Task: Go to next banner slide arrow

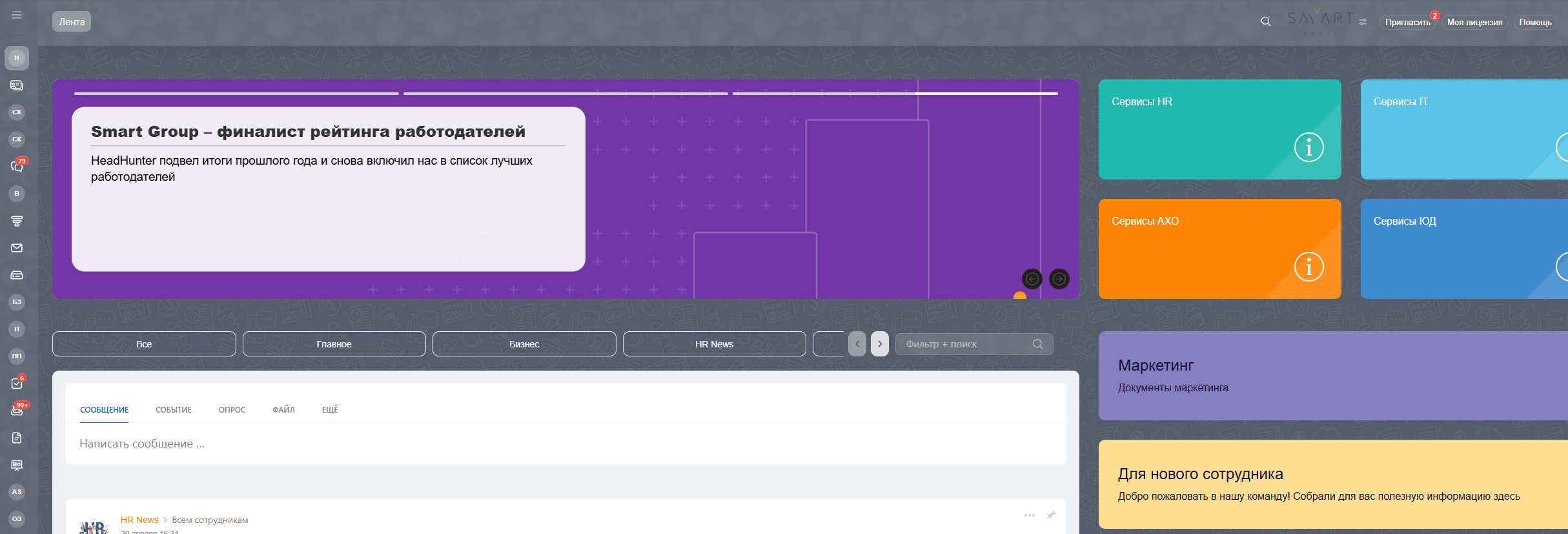Action: coord(1059,279)
